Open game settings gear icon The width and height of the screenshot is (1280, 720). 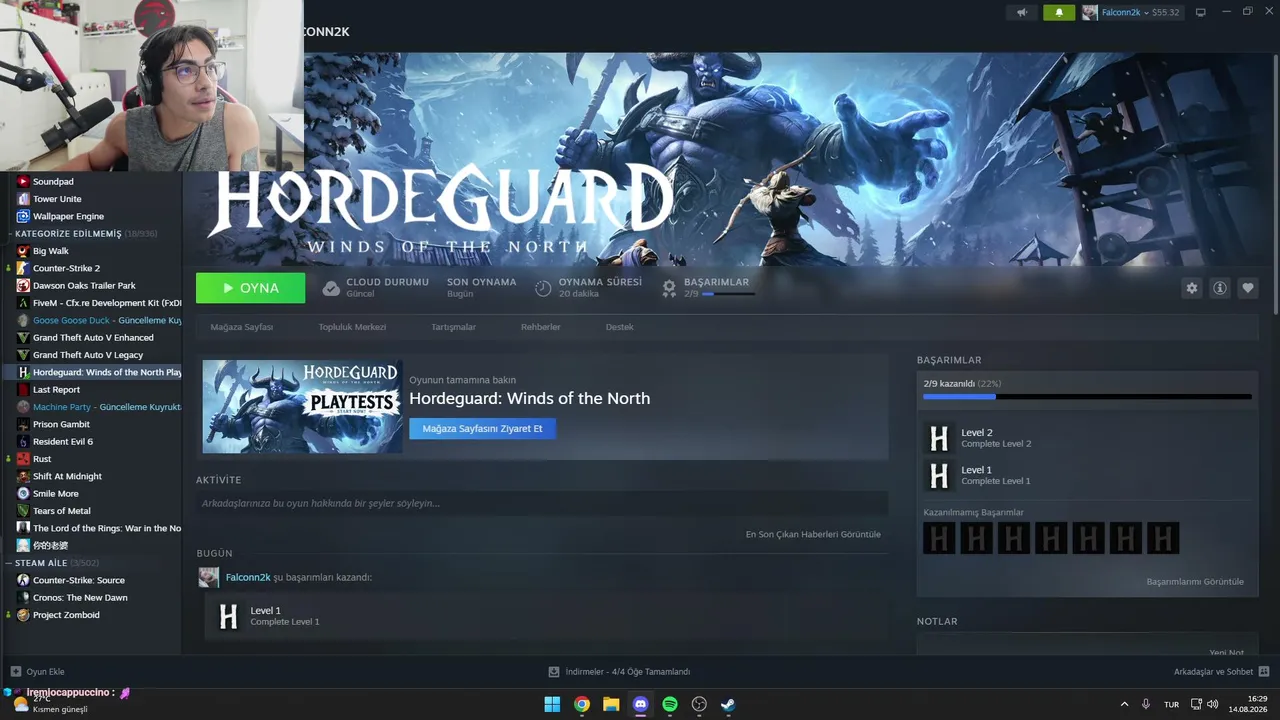[x=1191, y=288]
